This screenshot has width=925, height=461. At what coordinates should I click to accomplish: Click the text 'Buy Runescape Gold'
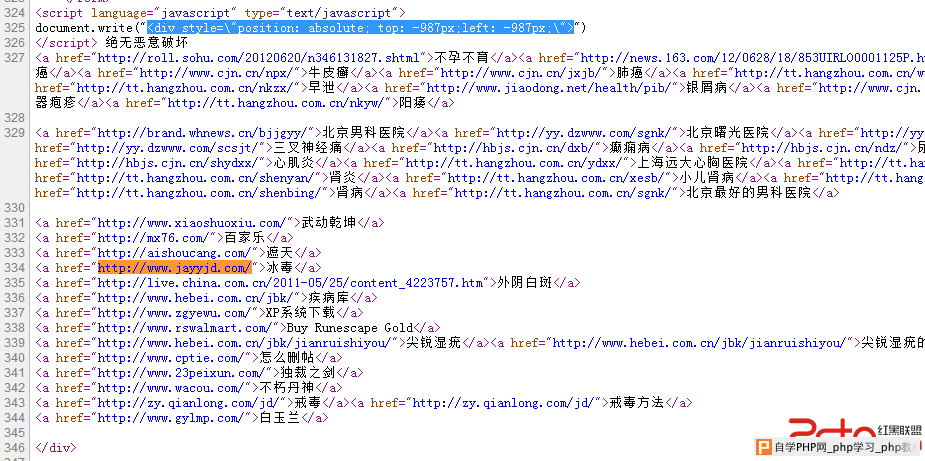click(349, 328)
